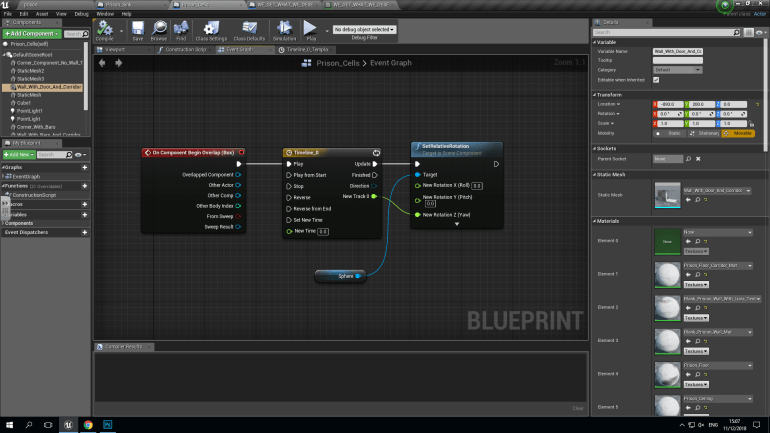Click the Static Mesh thumbnail

[x=667, y=195]
